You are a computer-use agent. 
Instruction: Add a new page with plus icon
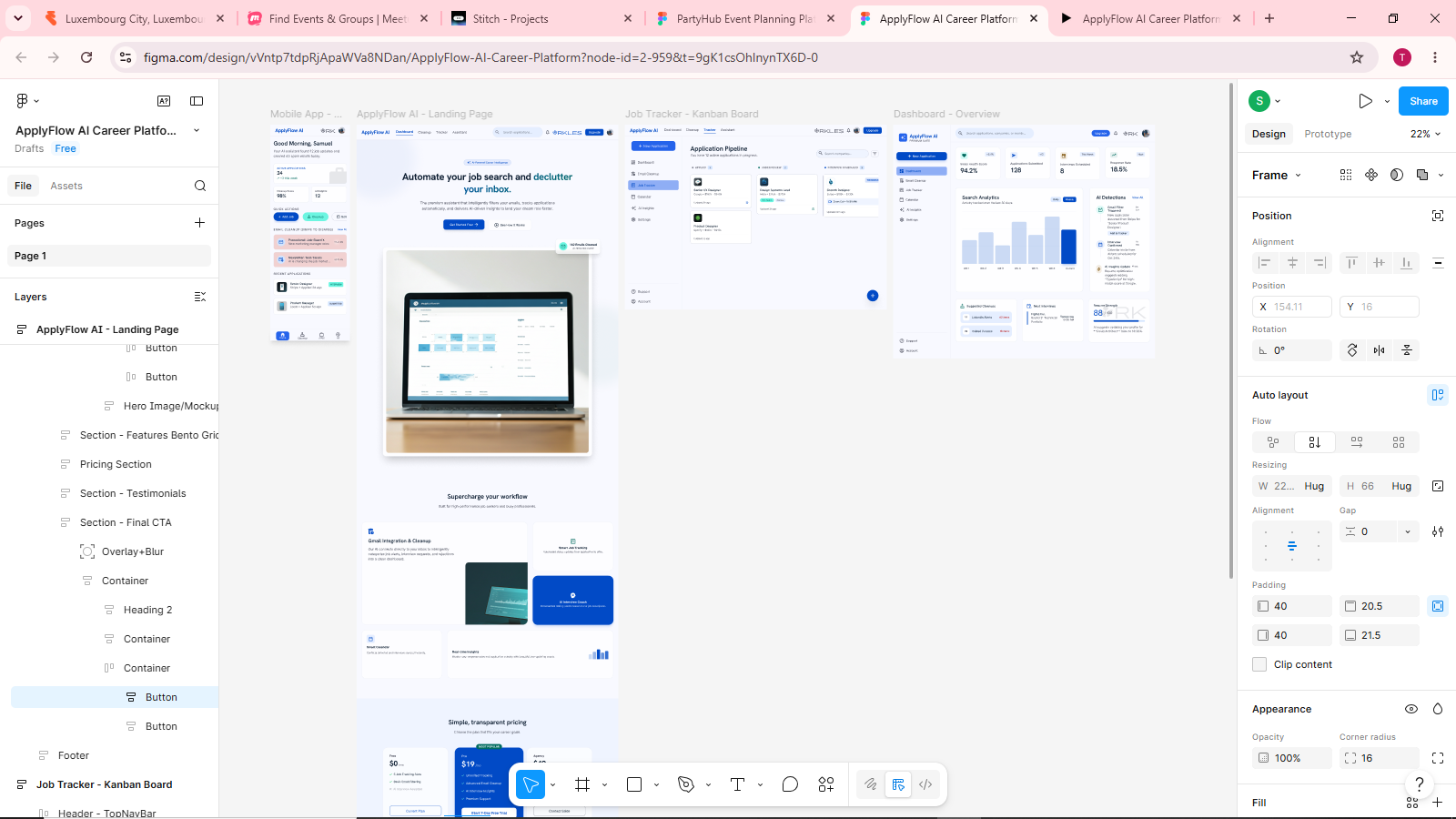click(x=199, y=223)
